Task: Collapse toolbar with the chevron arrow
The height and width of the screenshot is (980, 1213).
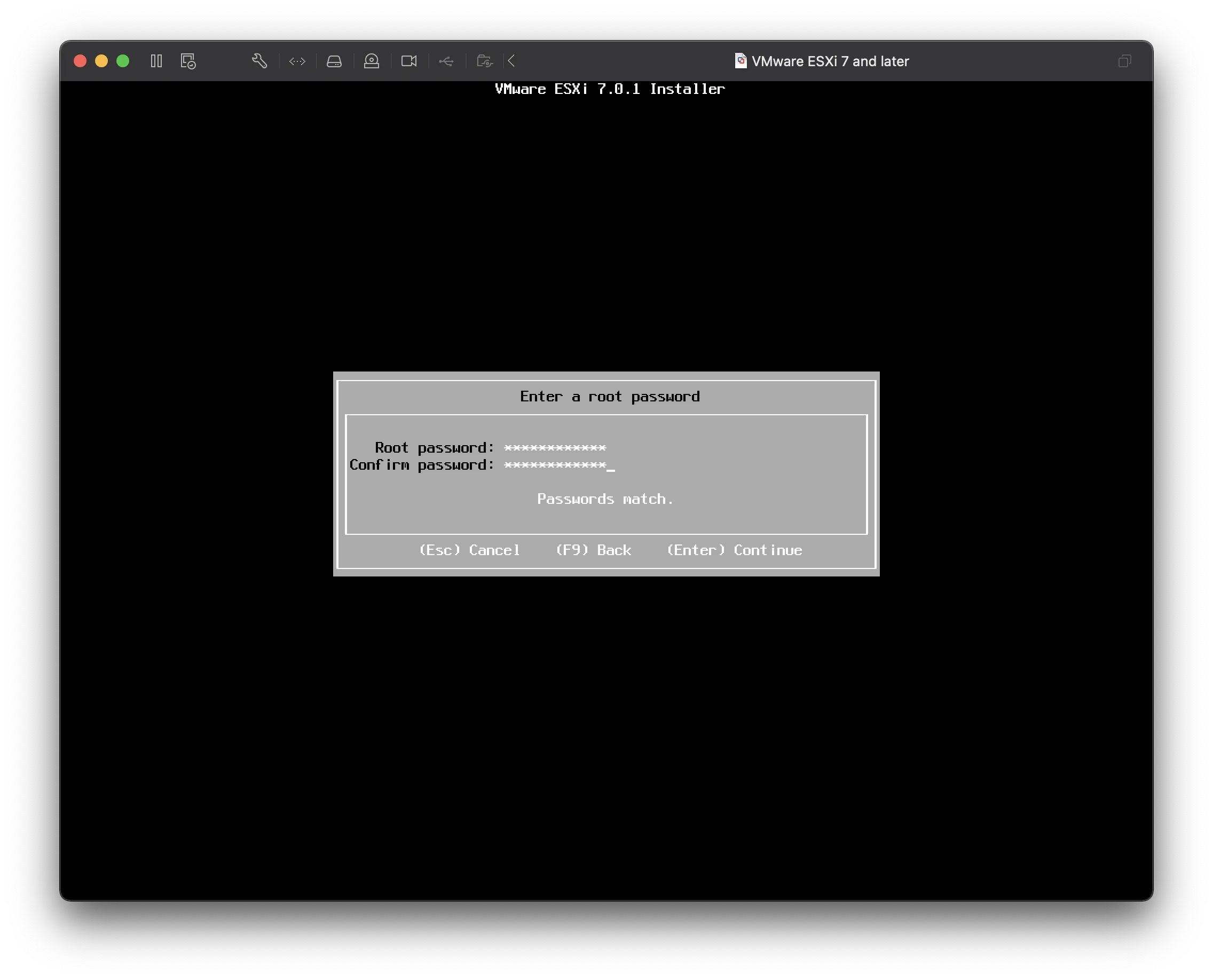Action: point(511,61)
